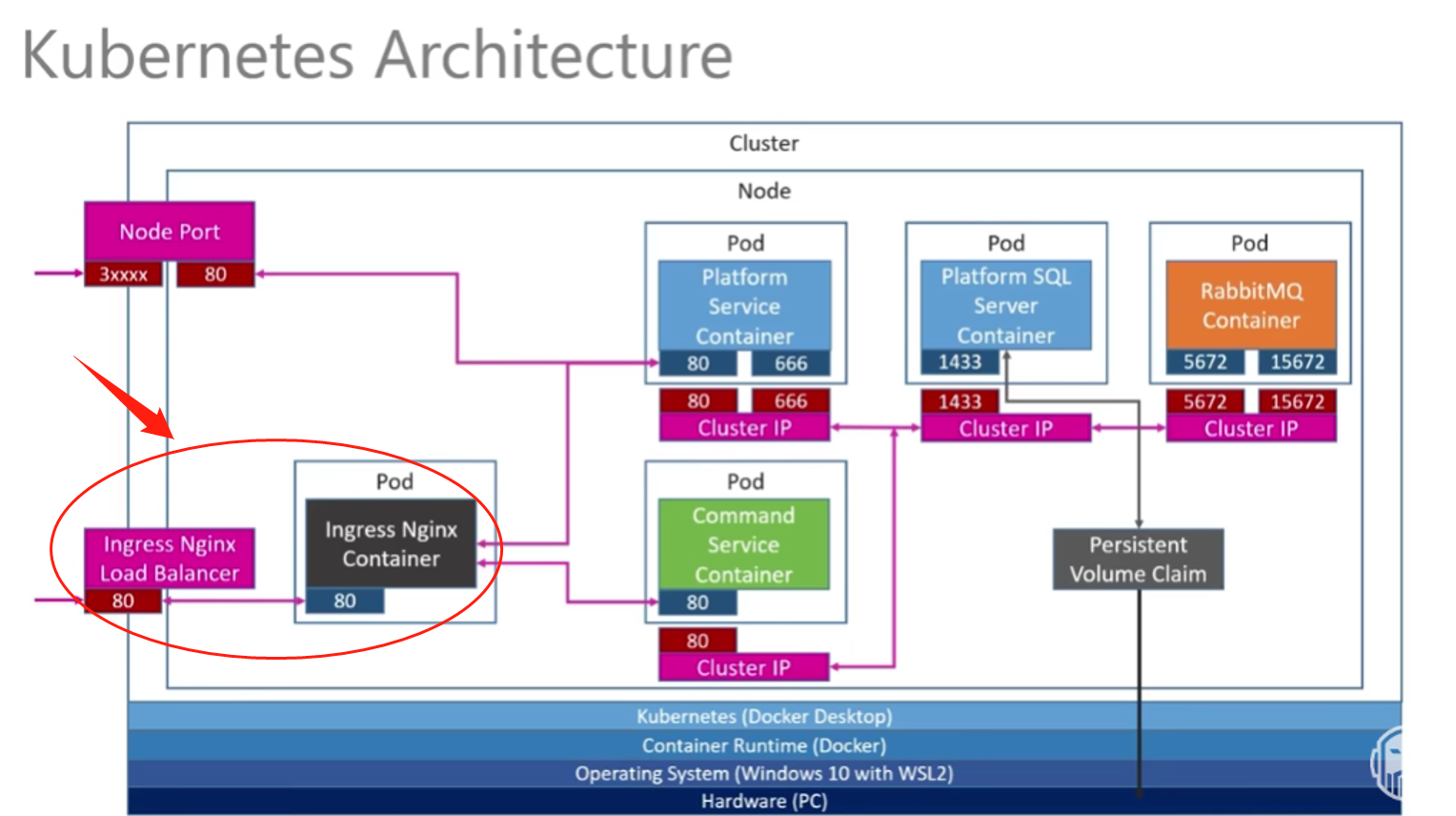The image size is (1456, 816).
Task: Select the Container Runtime (Docker) layer bar
Action: point(764,745)
